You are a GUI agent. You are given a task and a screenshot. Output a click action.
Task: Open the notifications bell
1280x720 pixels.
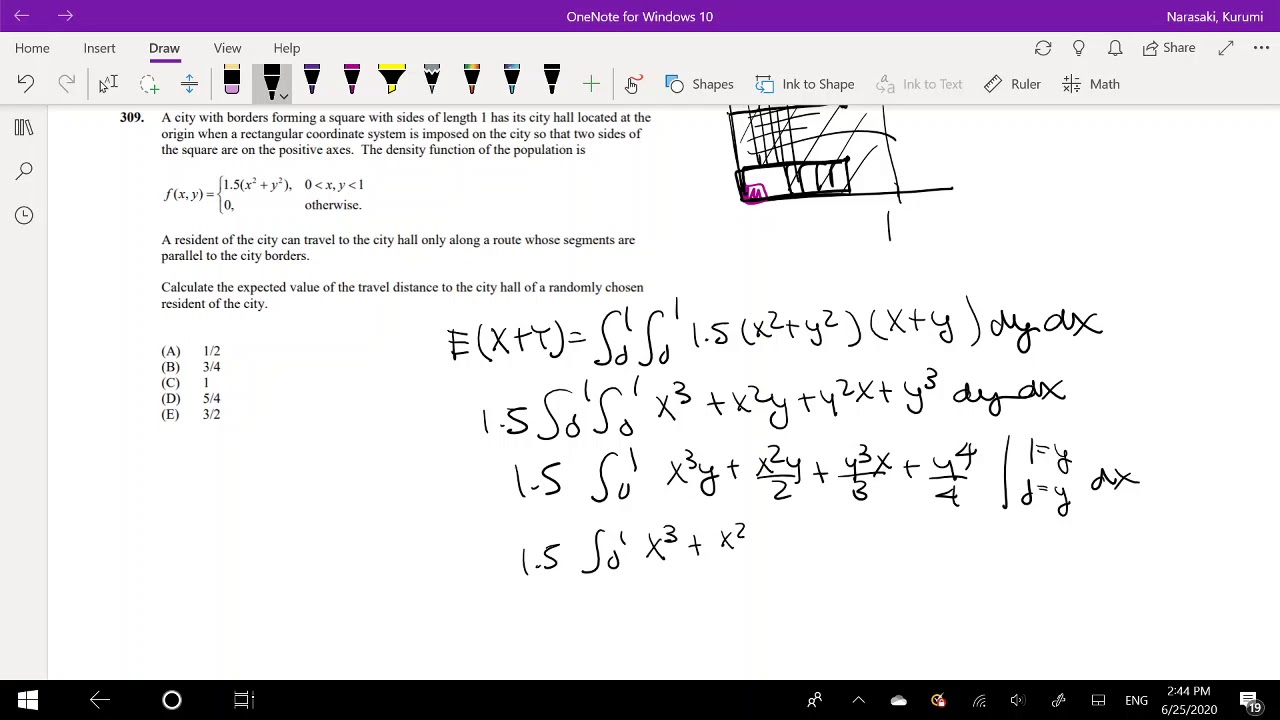[x=1115, y=48]
